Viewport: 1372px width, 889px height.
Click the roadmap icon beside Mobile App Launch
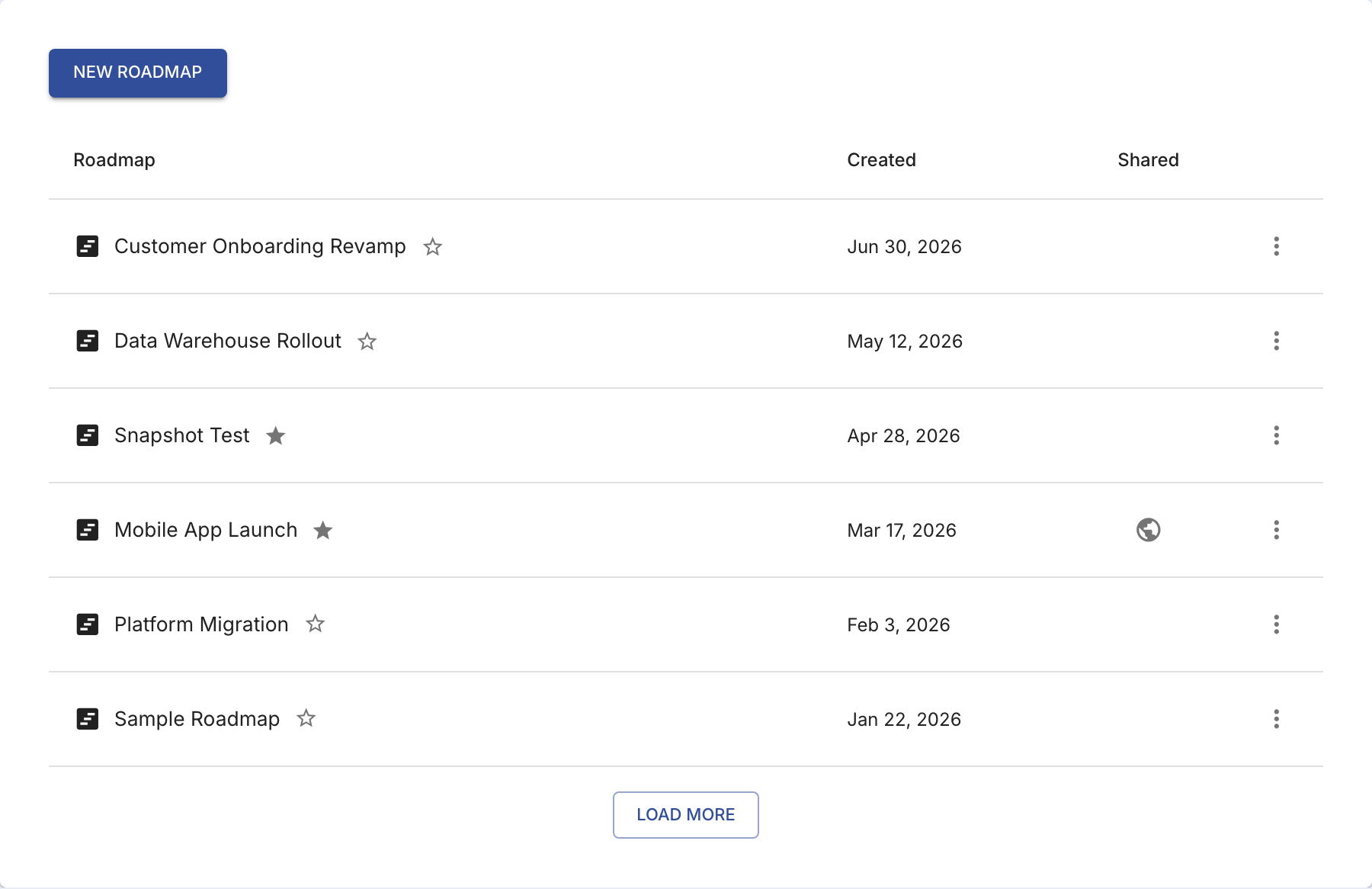pyautogui.click(x=88, y=530)
